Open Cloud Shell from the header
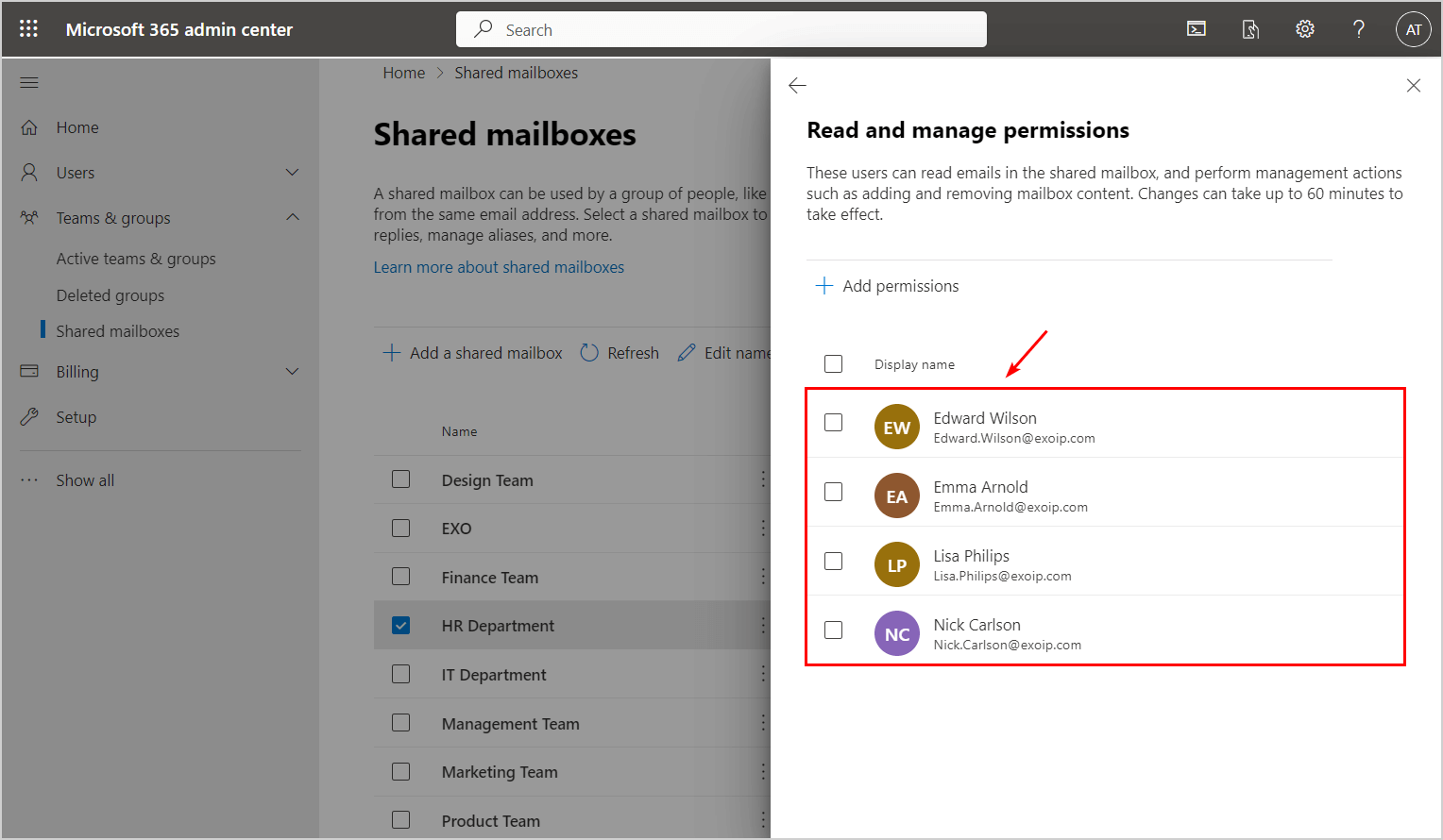Viewport: 1443px width, 840px height. [1197, 29]
